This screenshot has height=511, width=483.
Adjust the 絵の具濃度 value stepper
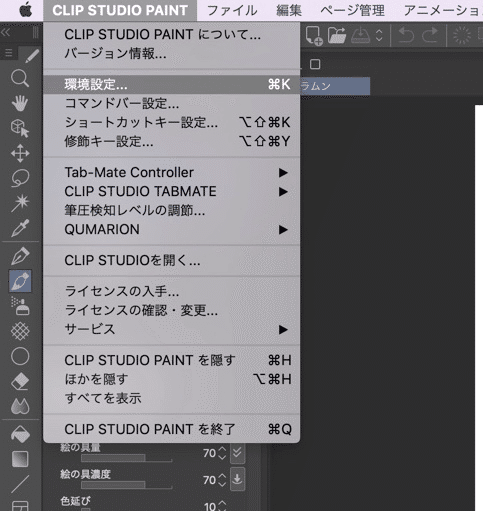(222, 480)
